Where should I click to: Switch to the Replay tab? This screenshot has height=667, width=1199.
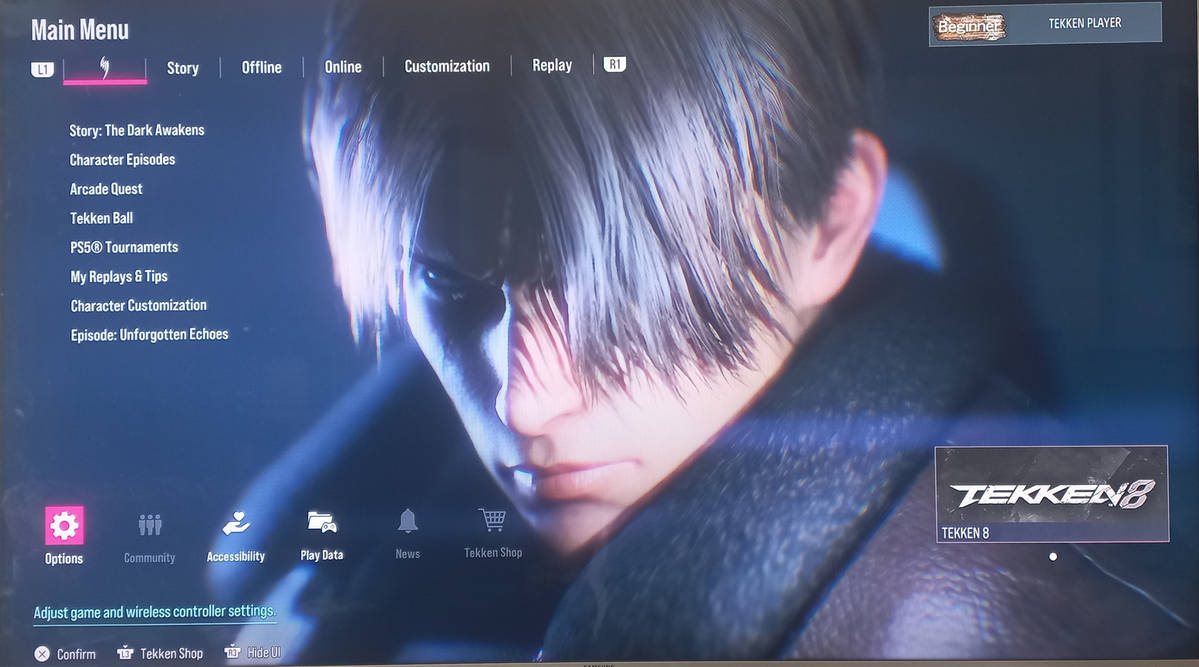point(552,65)
